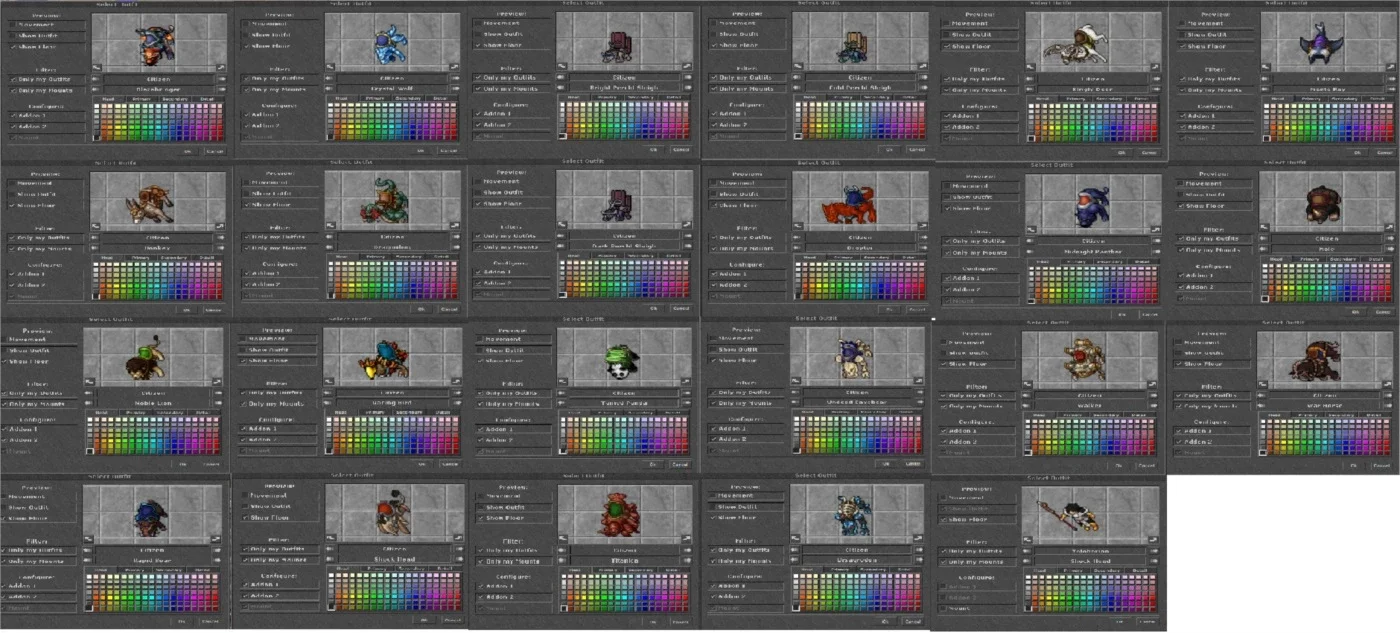Click previous outfit arrow in Dragonling panel

(330, 237)
